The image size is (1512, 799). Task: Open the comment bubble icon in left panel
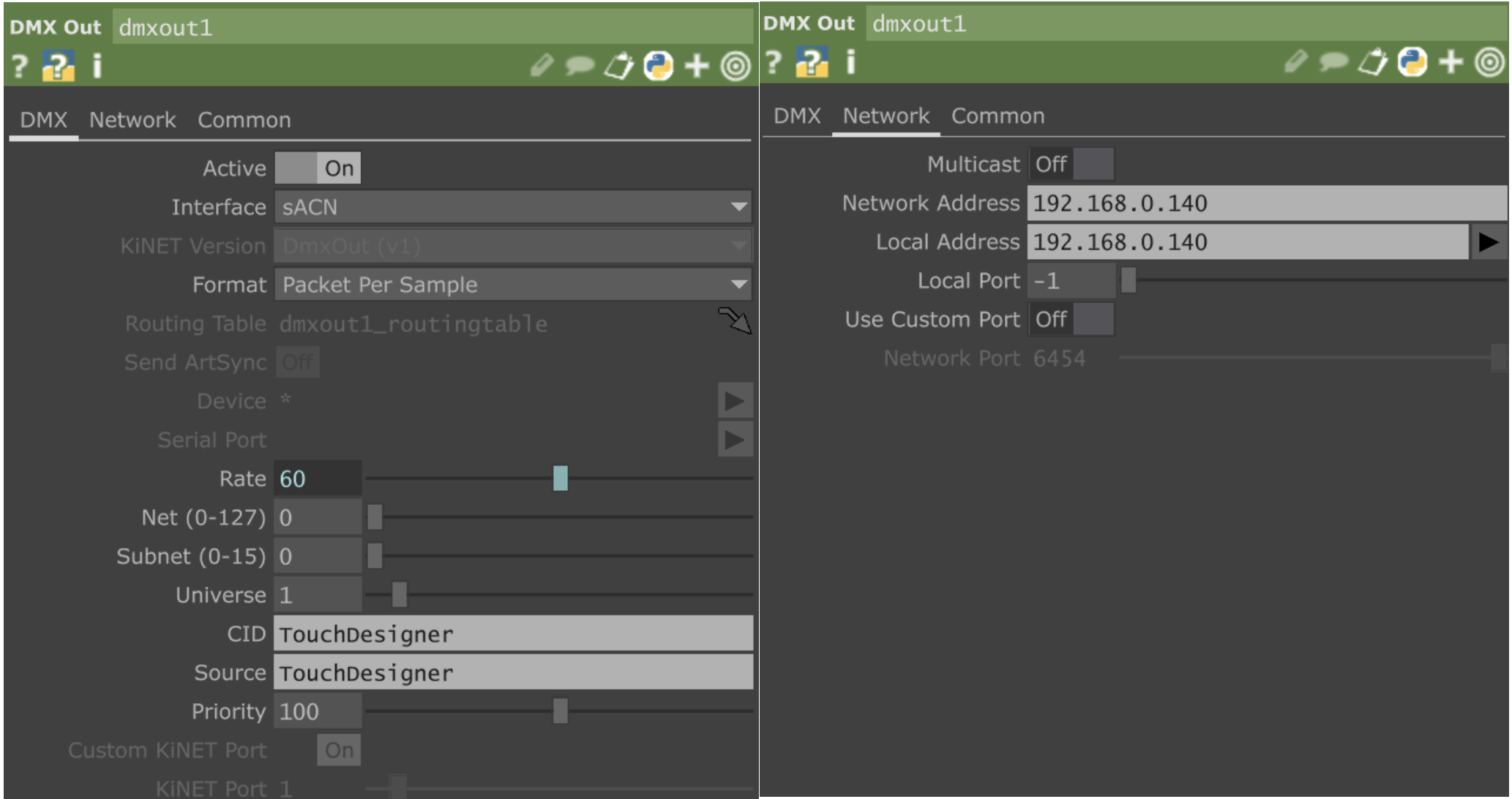pos(580,66)
